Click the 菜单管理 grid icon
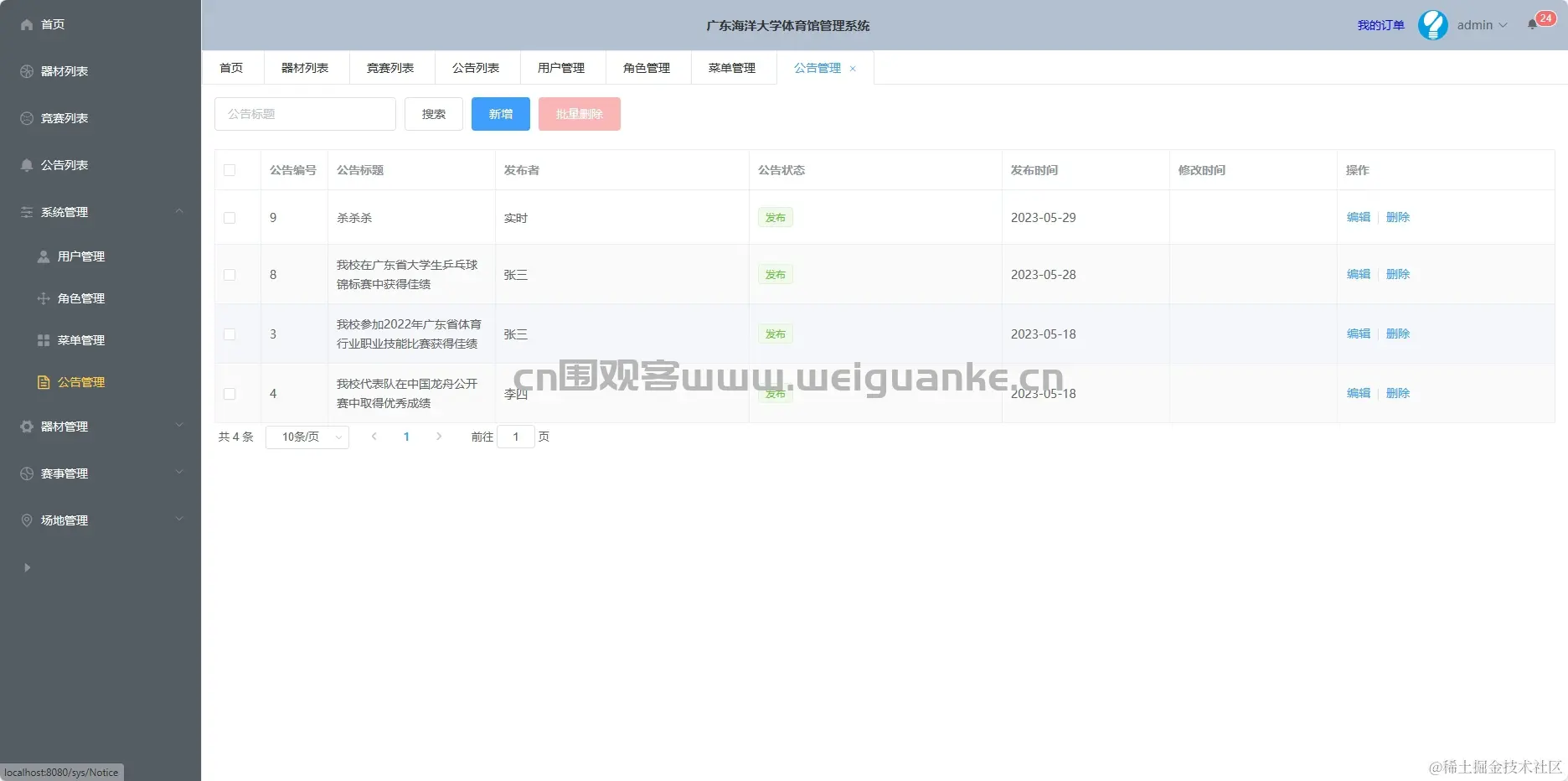Image resolution: width=1568 pixels, height=781 pixels. coord(44,340)
